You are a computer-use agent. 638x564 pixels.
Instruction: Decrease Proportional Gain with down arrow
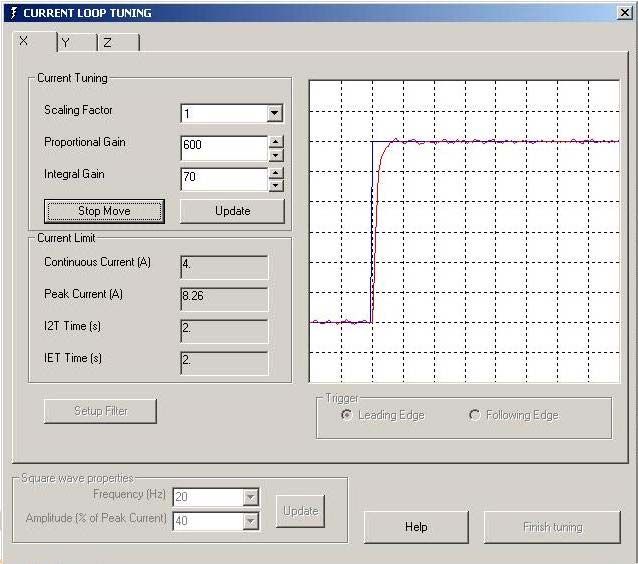(x=276, y=155)
